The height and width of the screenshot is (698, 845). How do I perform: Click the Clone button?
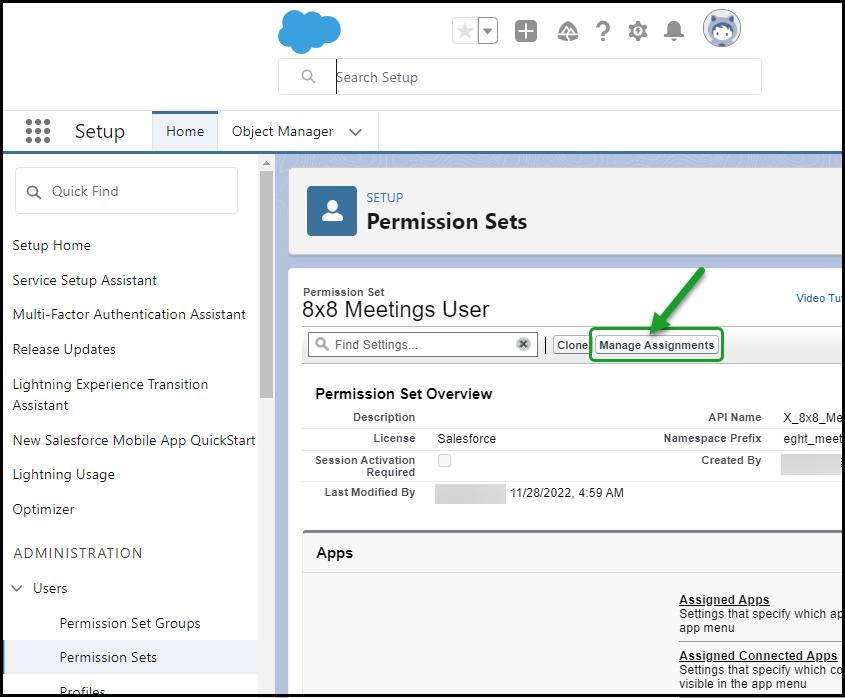point(572,345)
